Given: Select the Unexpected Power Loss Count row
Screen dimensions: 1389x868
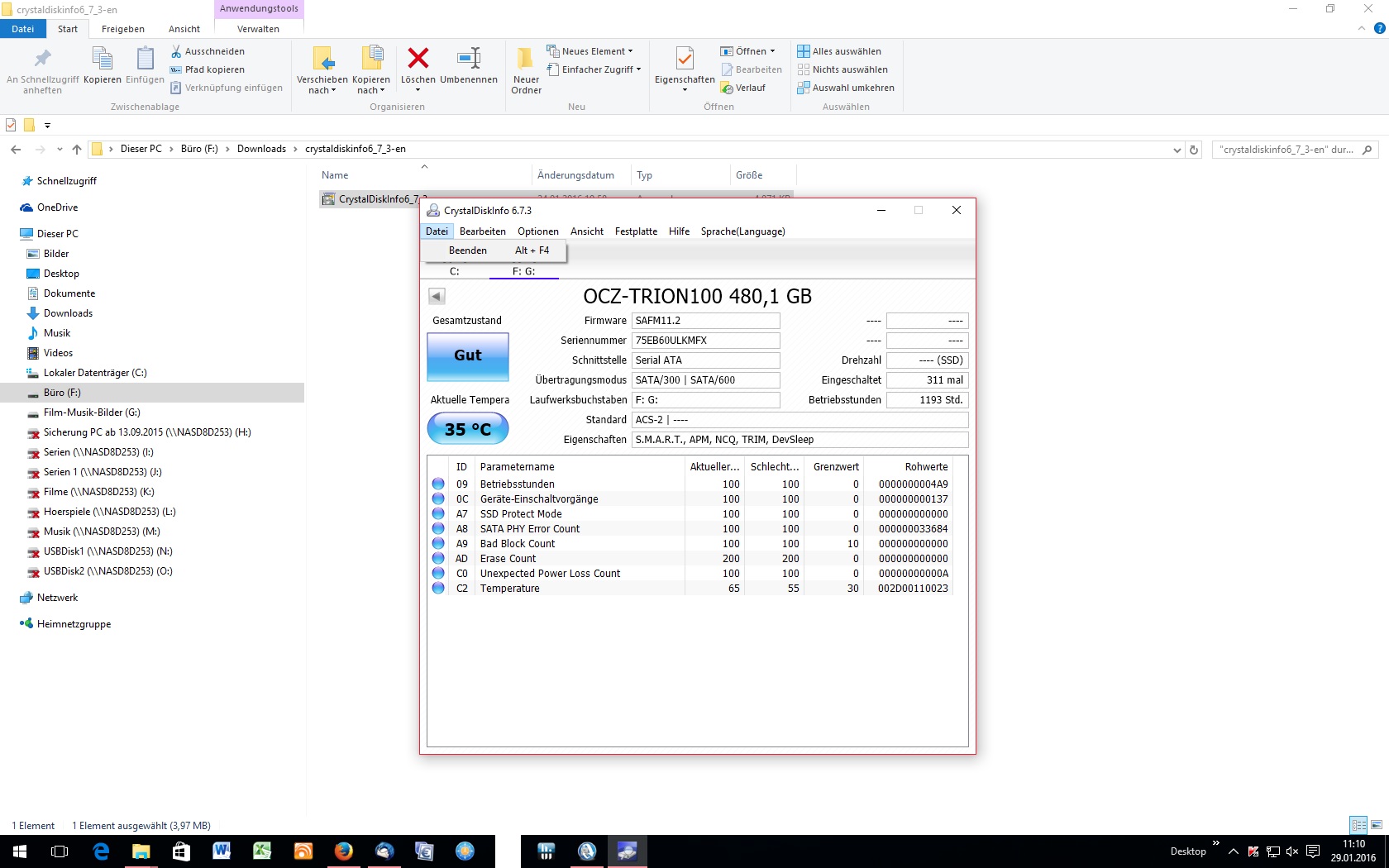Looking at the screenshot, I should tap(690, 574).
